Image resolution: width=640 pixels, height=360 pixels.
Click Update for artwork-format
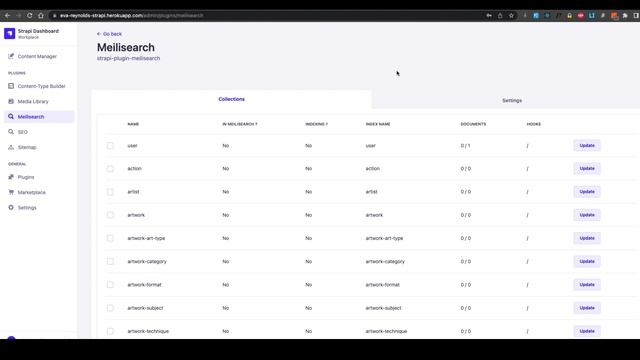587,284
